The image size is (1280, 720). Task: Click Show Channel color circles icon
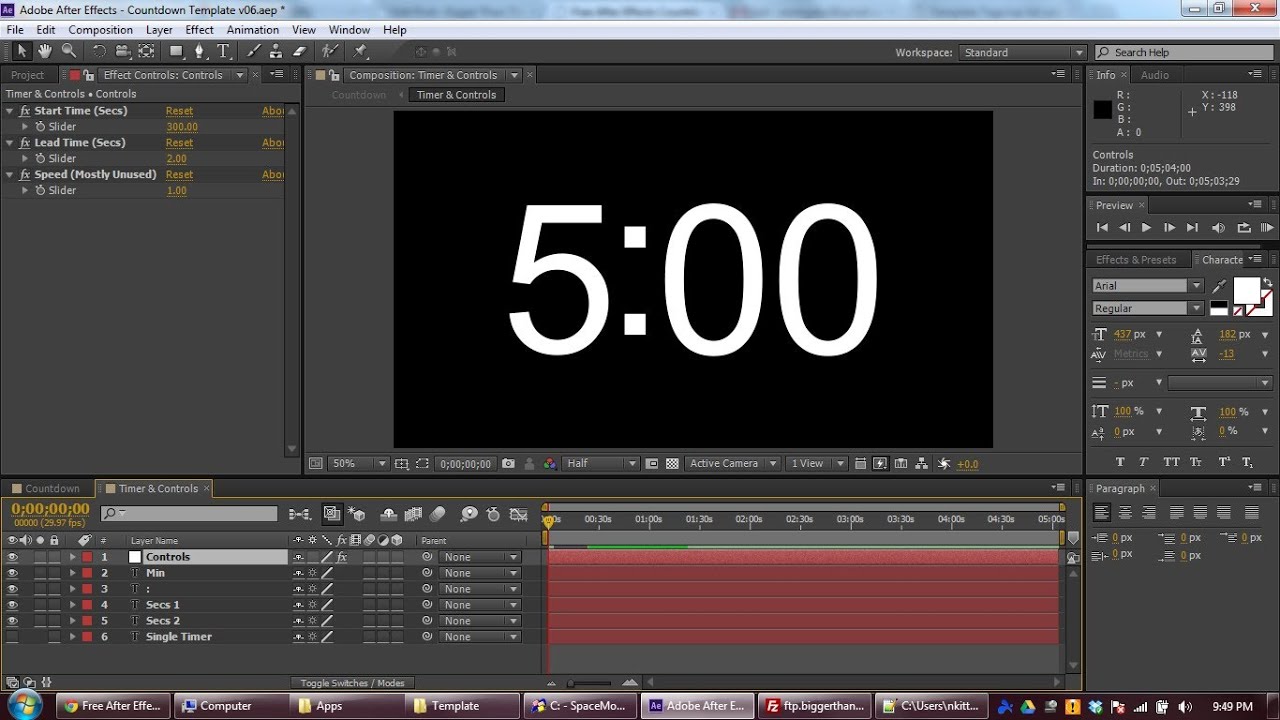[549, 464]
